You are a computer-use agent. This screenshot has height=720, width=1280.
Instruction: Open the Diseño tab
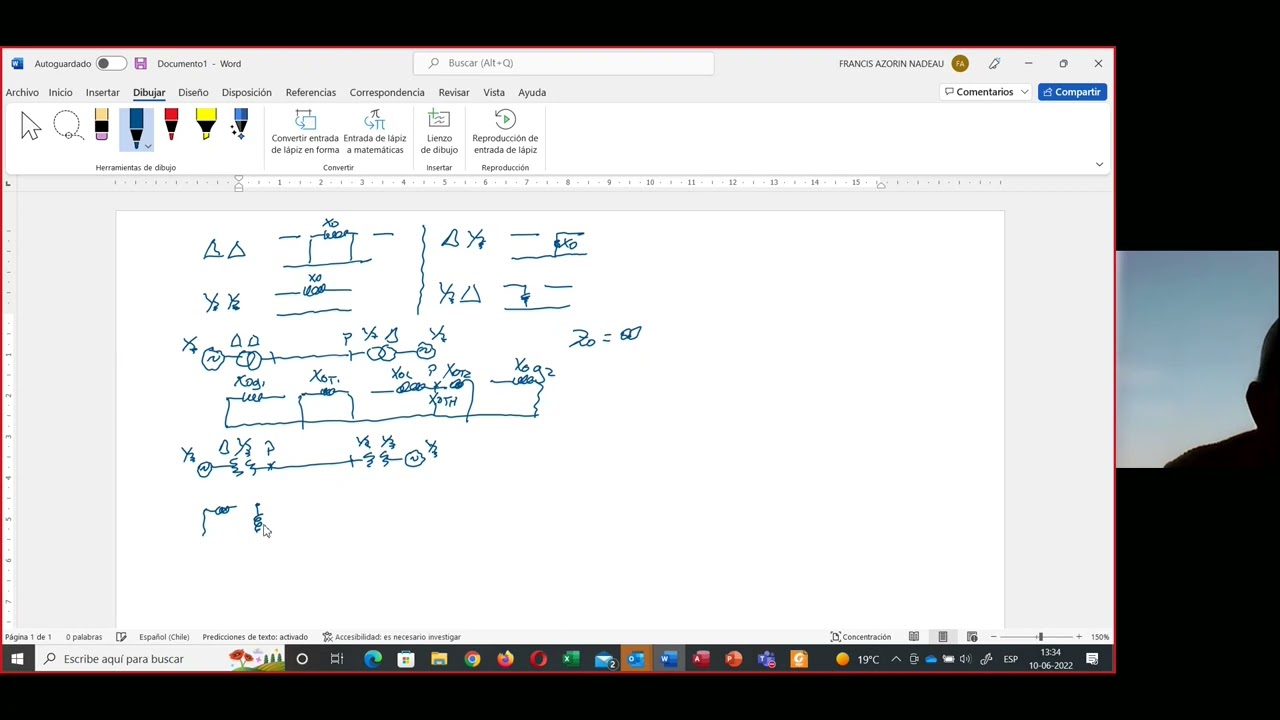pyautogui.click(x=193, y=92)
